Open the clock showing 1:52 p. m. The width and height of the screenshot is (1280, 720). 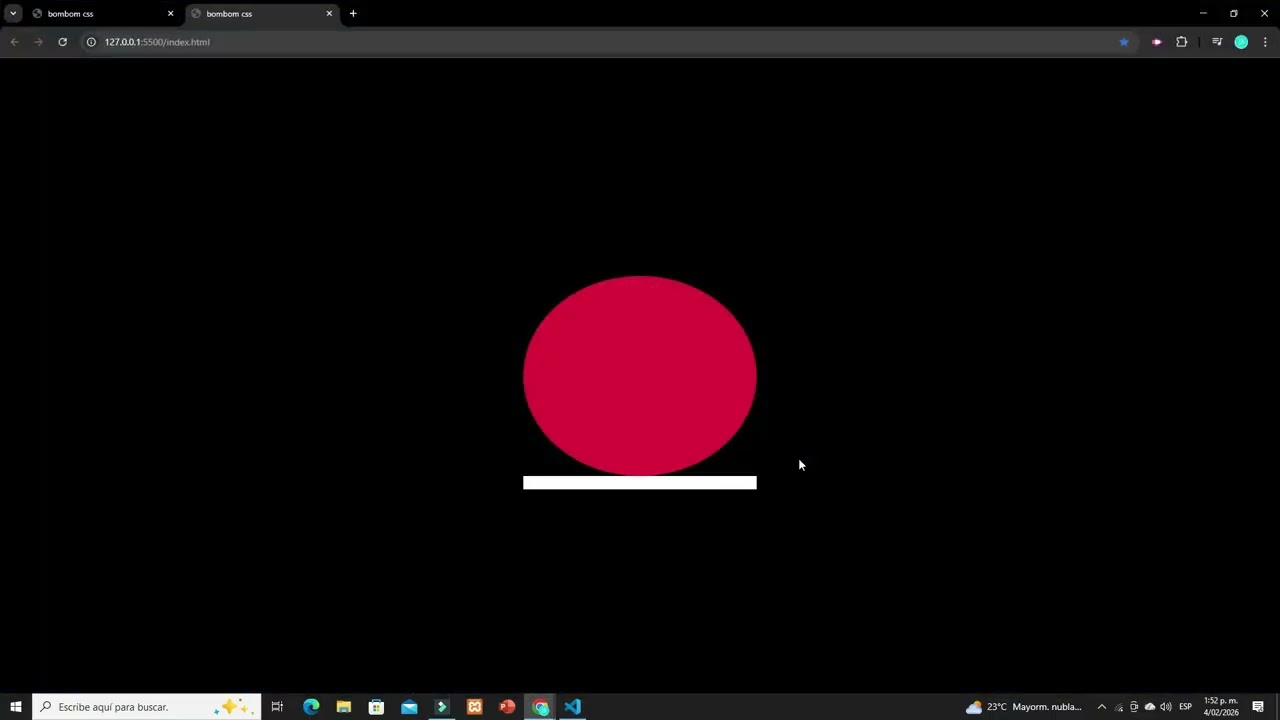click(x=1221, y=707)
